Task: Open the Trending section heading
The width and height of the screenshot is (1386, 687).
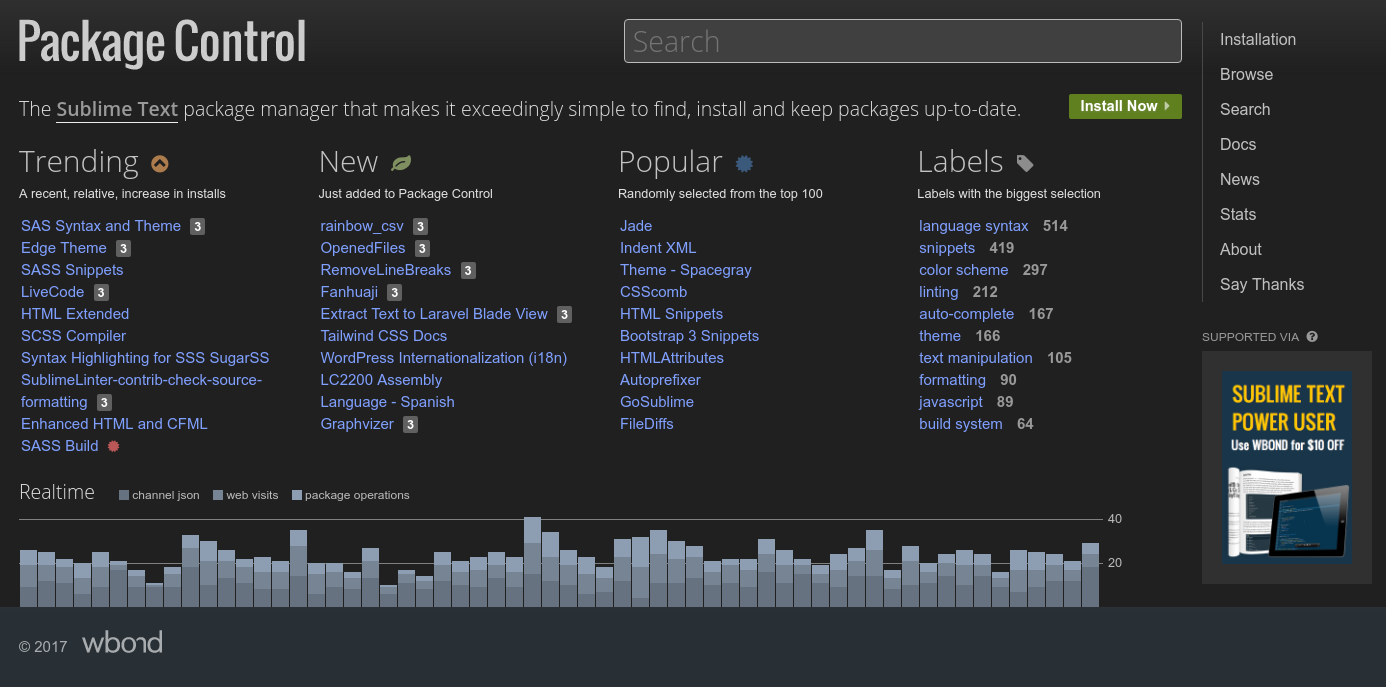Action: click(79, 162)
